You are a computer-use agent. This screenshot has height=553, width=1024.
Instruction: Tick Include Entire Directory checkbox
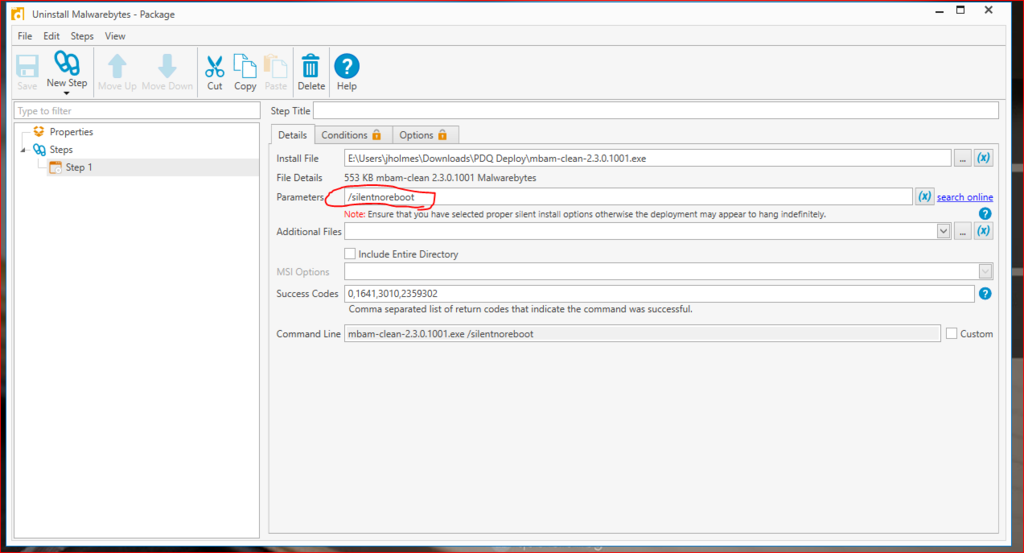(x=350, y=254)
